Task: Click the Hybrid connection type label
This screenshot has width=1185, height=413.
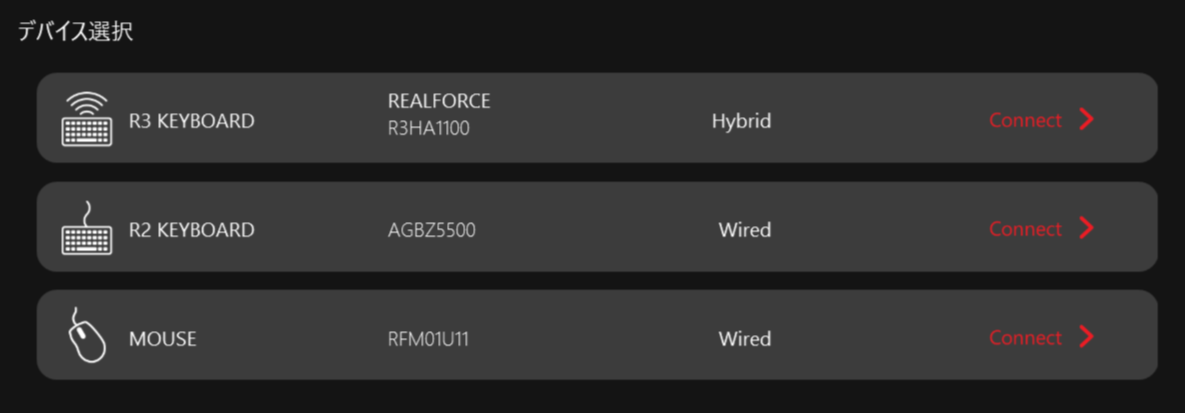Action: (x=741, y=122)
